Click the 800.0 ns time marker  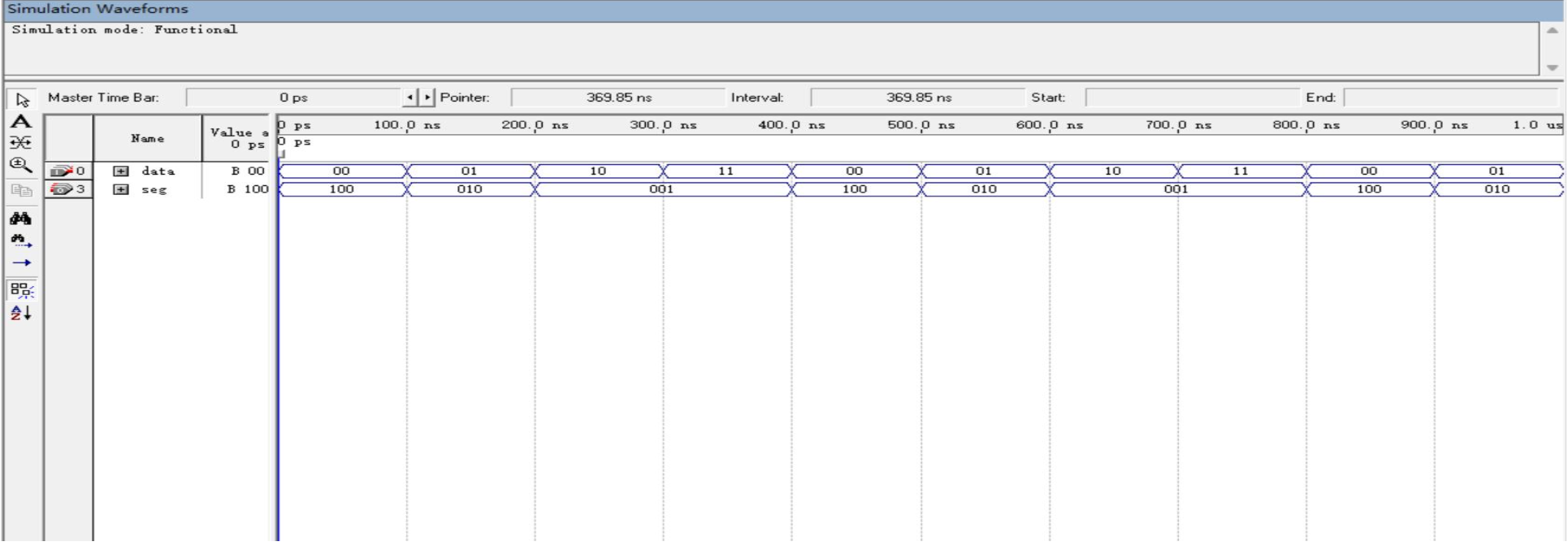[1306, 125]
